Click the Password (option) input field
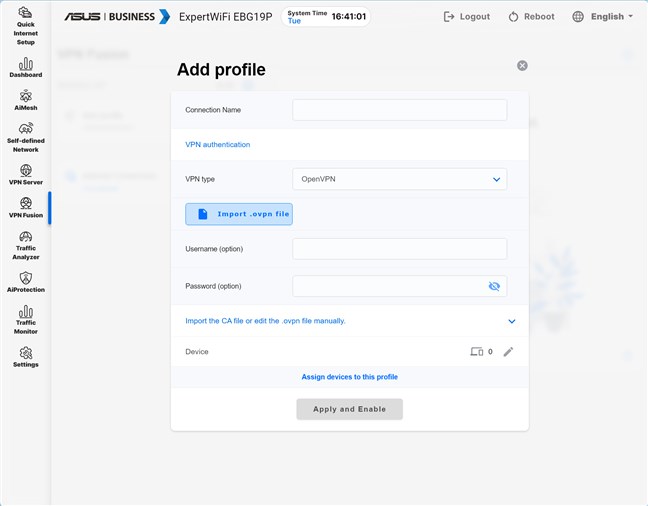 tap(400, 286)
